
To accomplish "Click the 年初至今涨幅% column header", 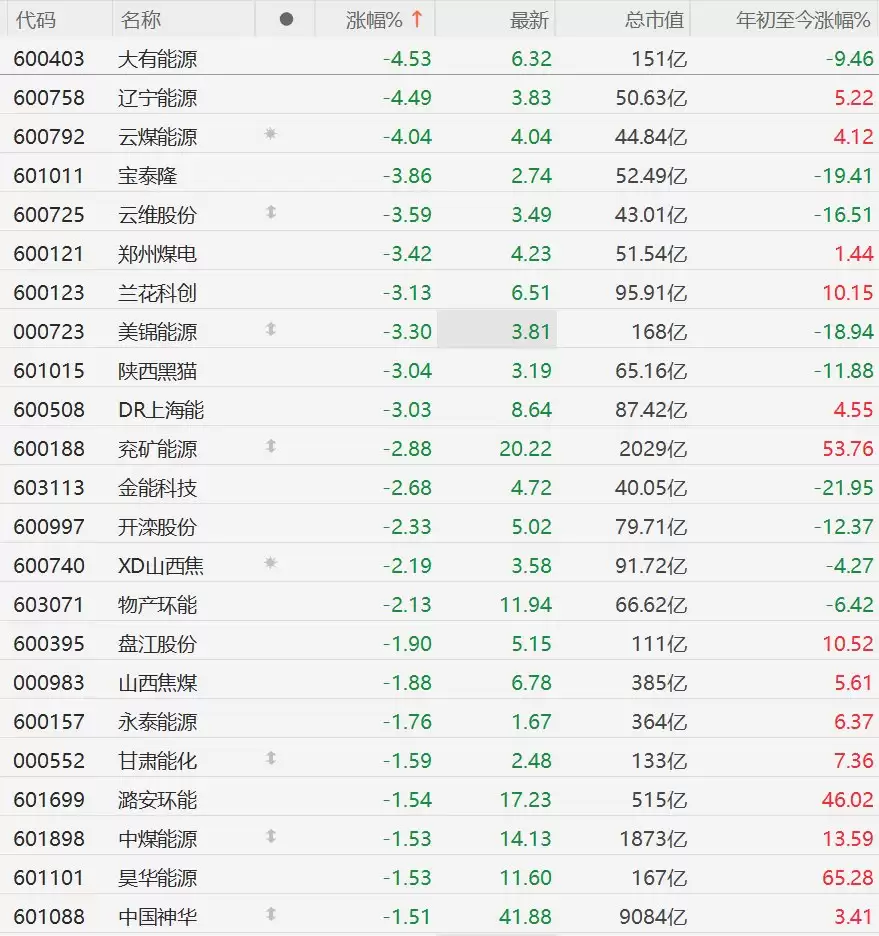I will [x=803, y=20].
